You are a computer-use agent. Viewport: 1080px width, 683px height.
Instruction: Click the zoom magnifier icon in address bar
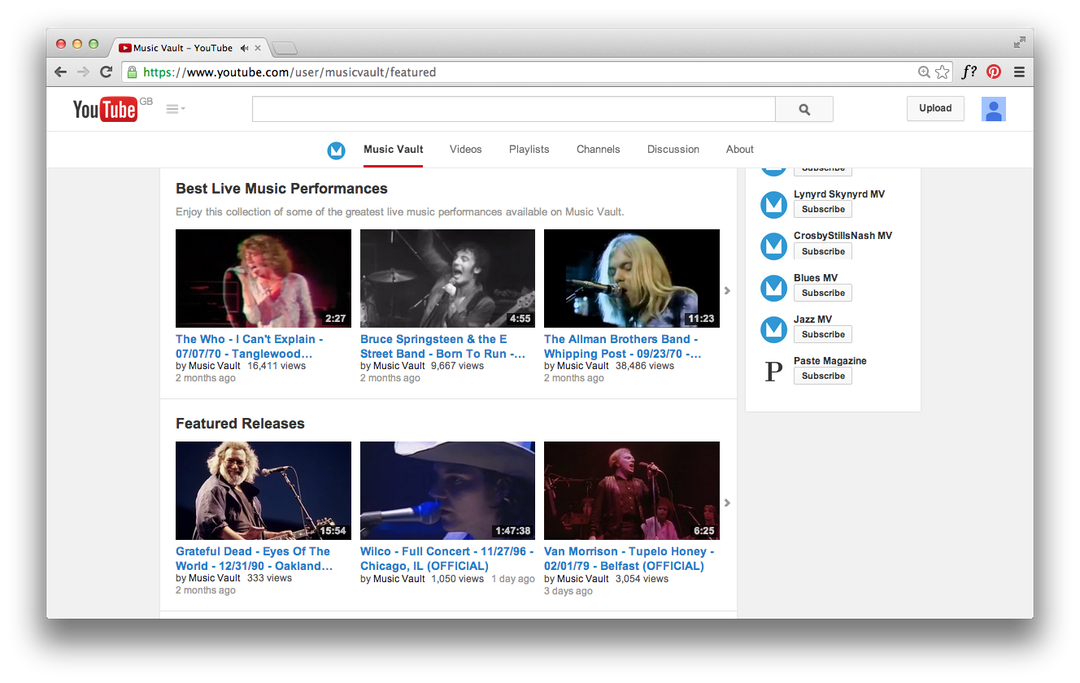(924, 72)
